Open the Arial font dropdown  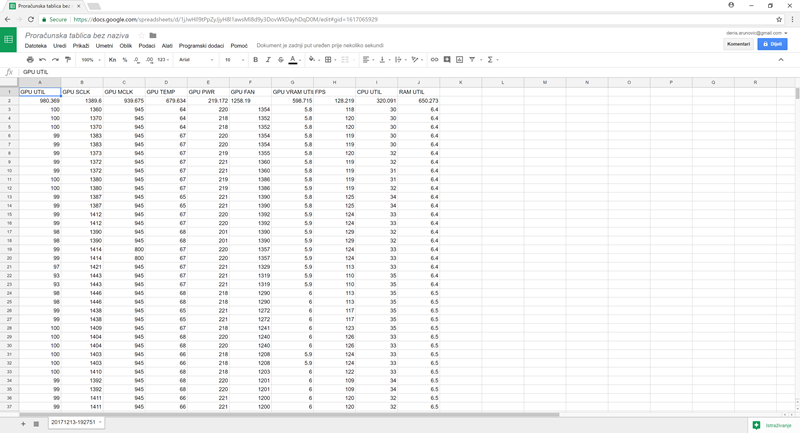(x=196, y=60)
